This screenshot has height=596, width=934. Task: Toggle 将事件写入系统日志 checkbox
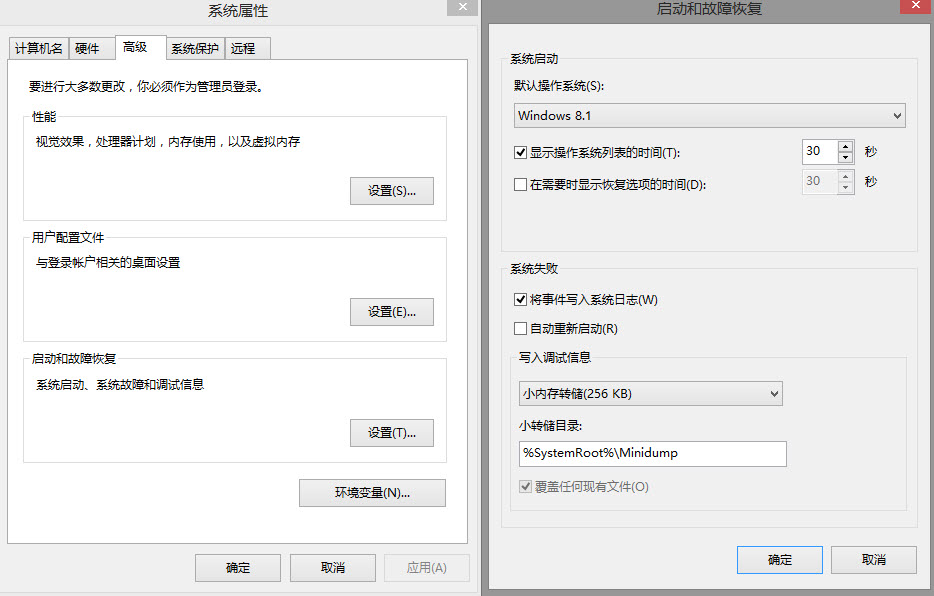click(520, 299)
